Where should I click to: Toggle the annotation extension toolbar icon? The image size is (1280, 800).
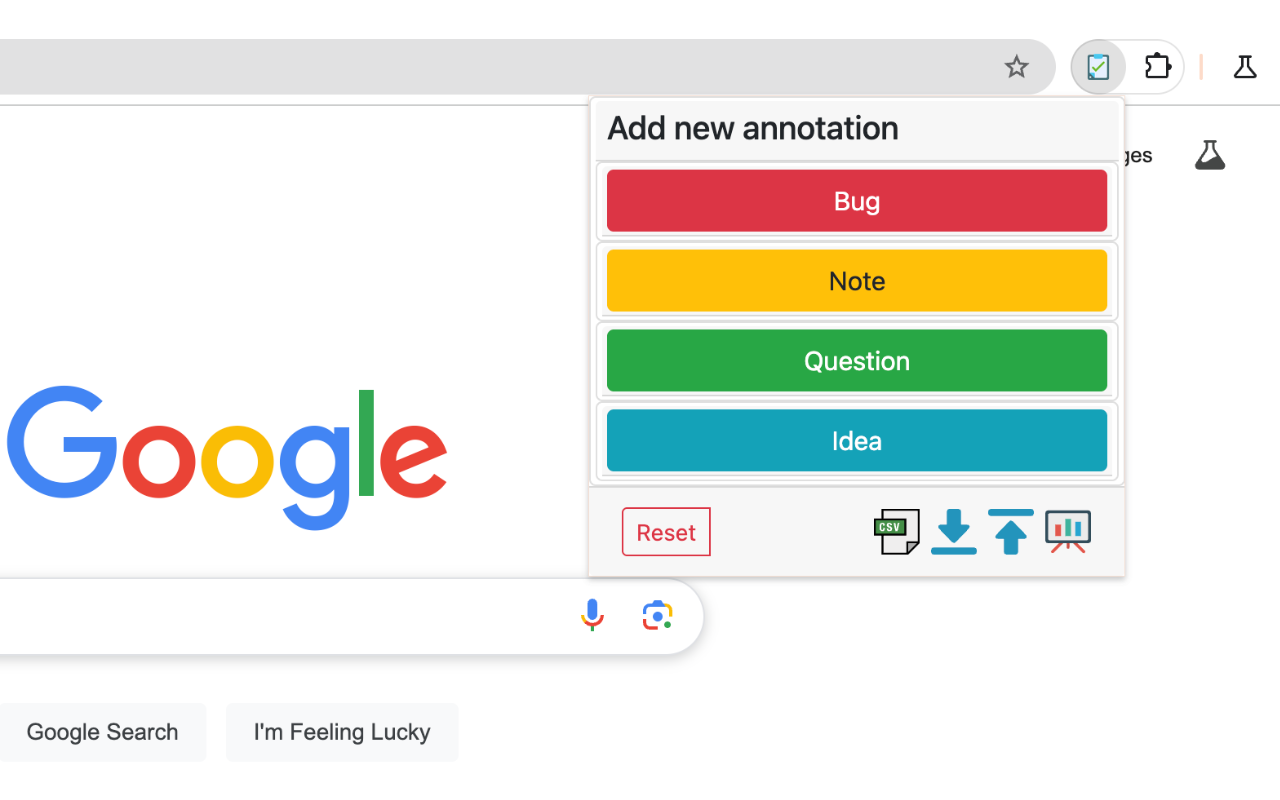pos(1098,67)
